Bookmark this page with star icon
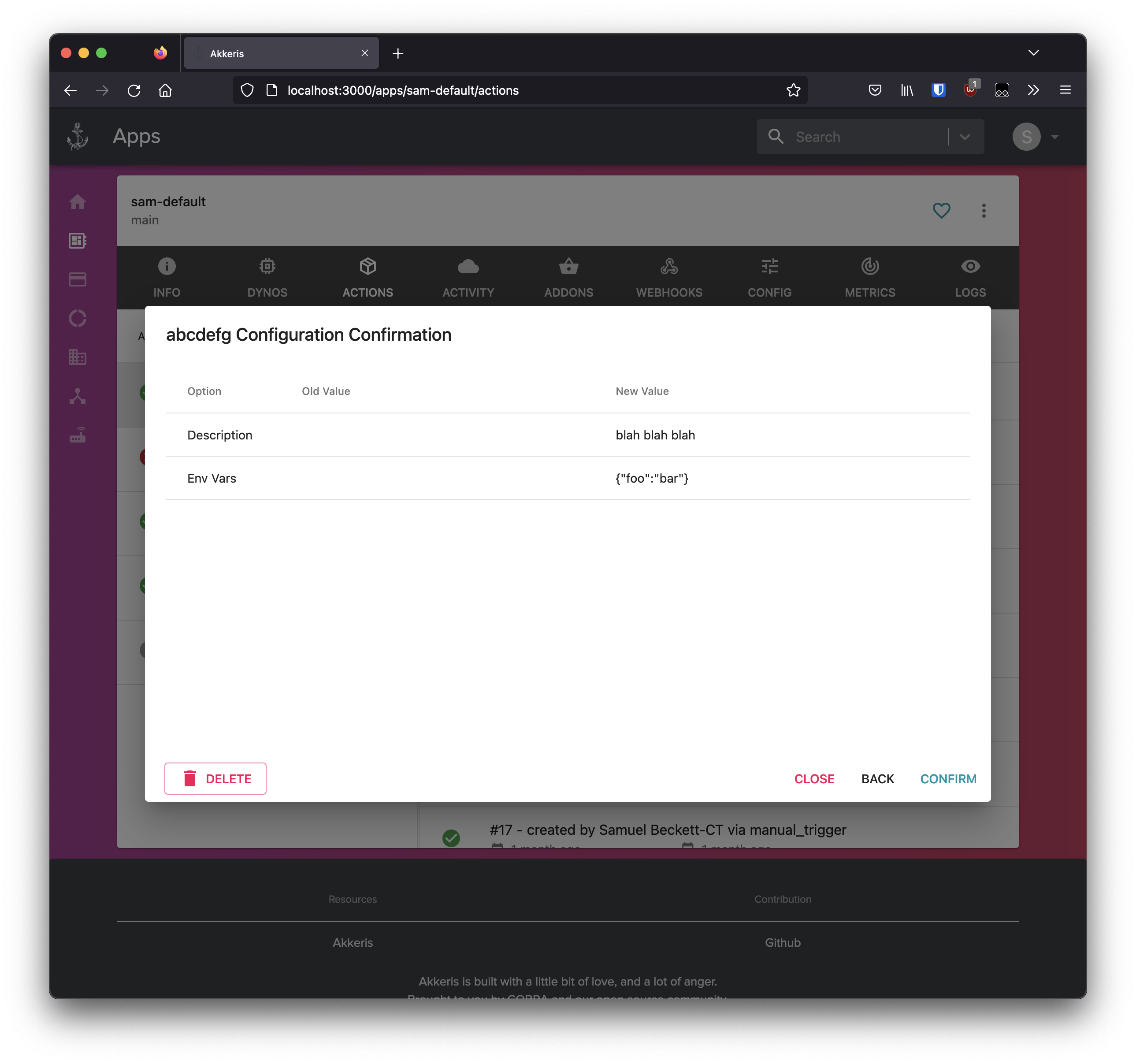The width and height of the screenshot is (1136, 1064). [793, 90]
